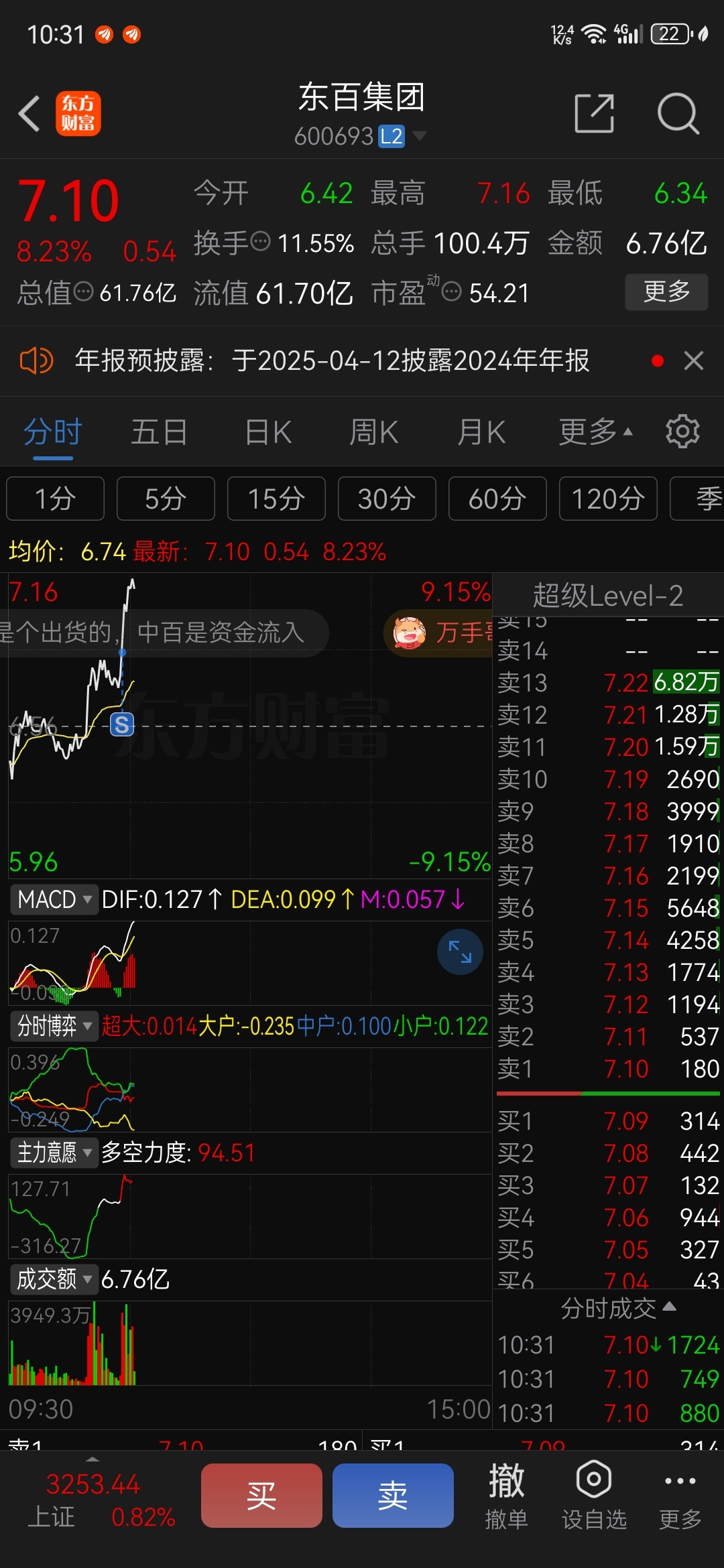This screenshot has height=1568, width=724.
Task: Tap the 10:31 trade of 1724 lots
Action: point(608,1345)
